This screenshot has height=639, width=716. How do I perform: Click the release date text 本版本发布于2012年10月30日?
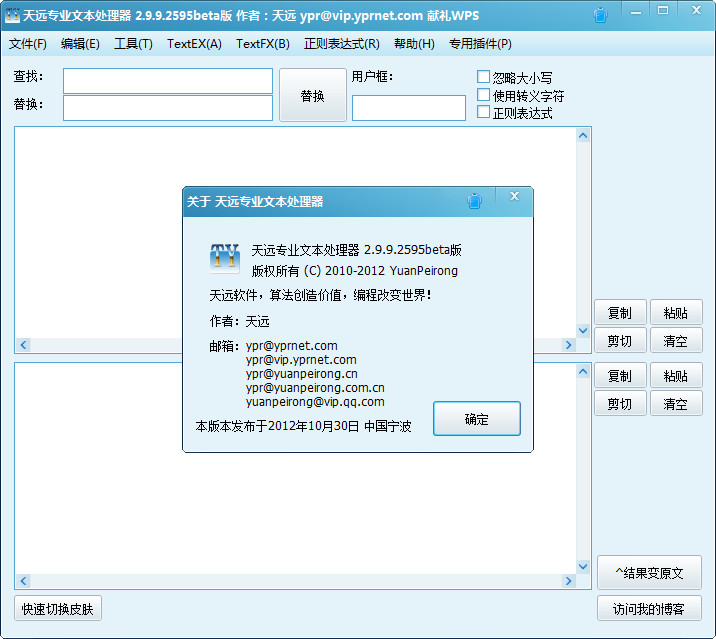277,426
